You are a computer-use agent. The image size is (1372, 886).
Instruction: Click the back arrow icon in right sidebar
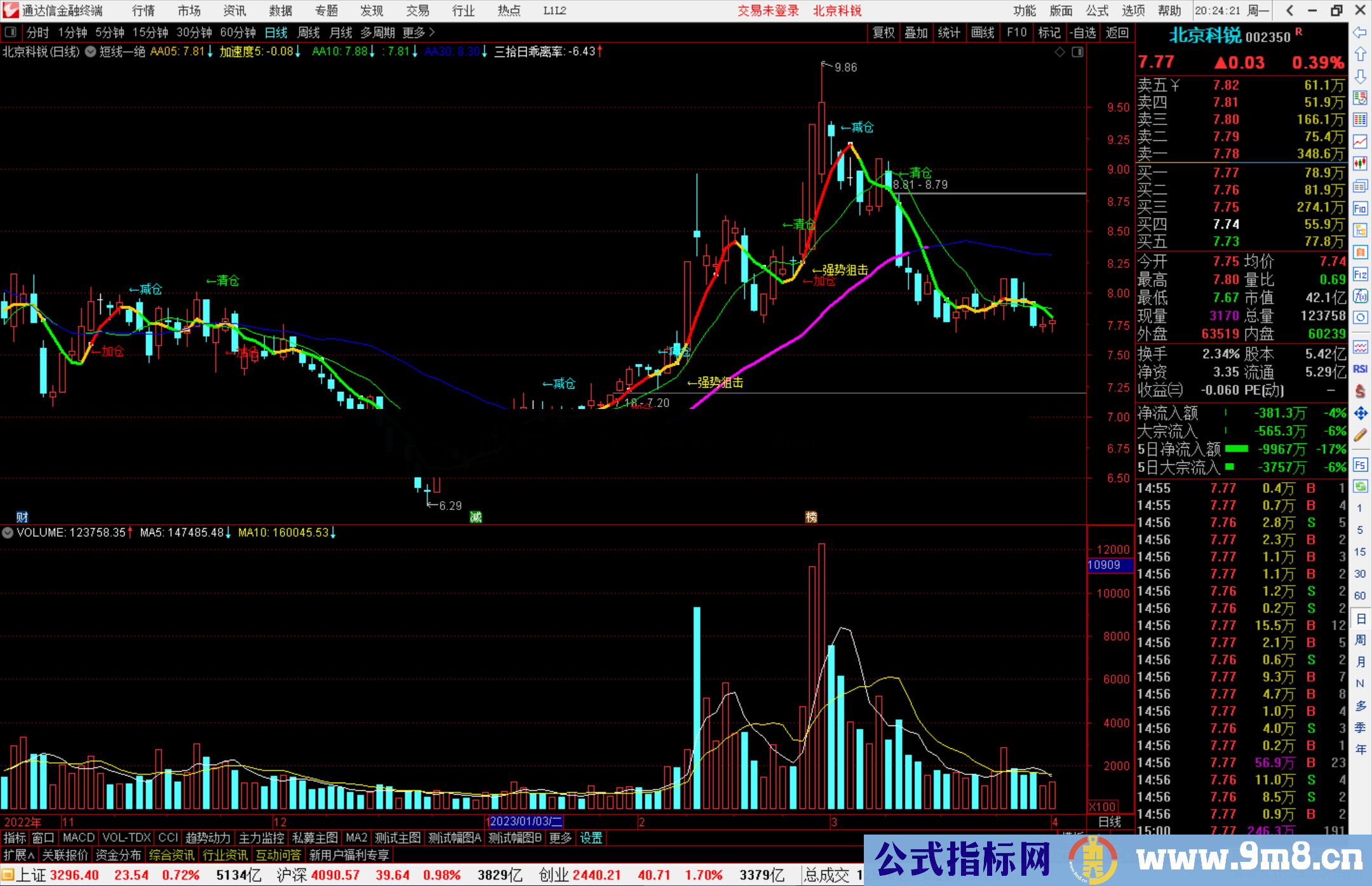point(1360,32)
